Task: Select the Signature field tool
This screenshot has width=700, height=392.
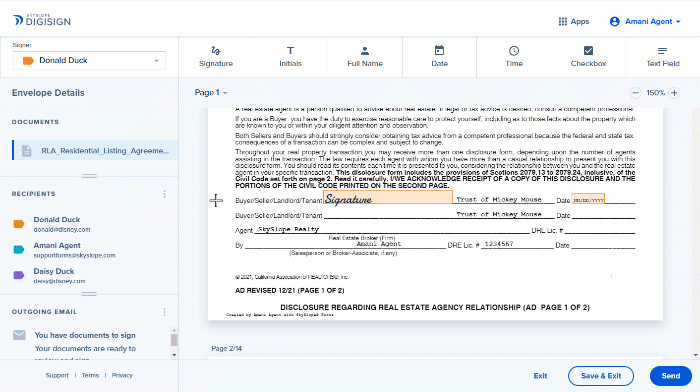Action: [216, 57]
